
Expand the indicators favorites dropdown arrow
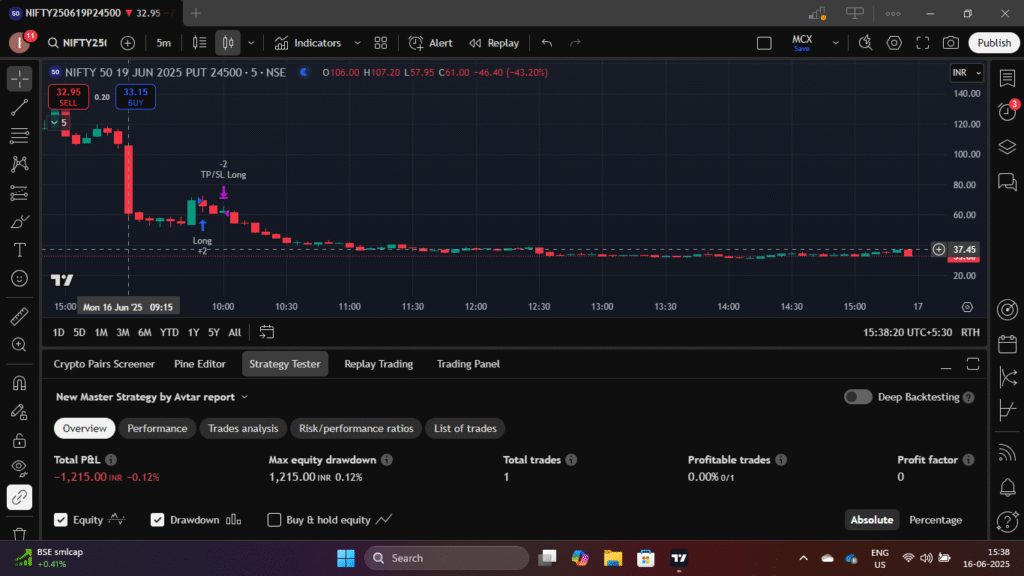[x=357, y=43]
